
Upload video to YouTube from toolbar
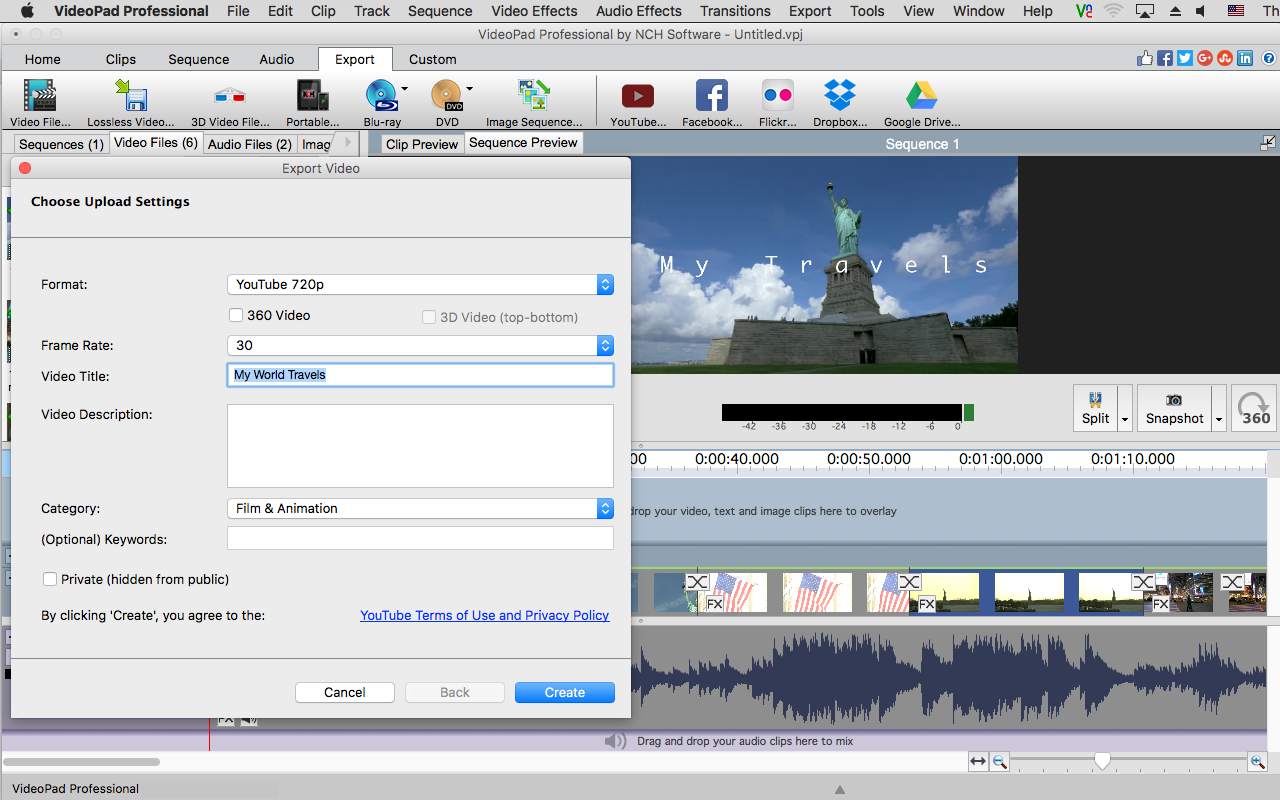click(x=638, y=103)
